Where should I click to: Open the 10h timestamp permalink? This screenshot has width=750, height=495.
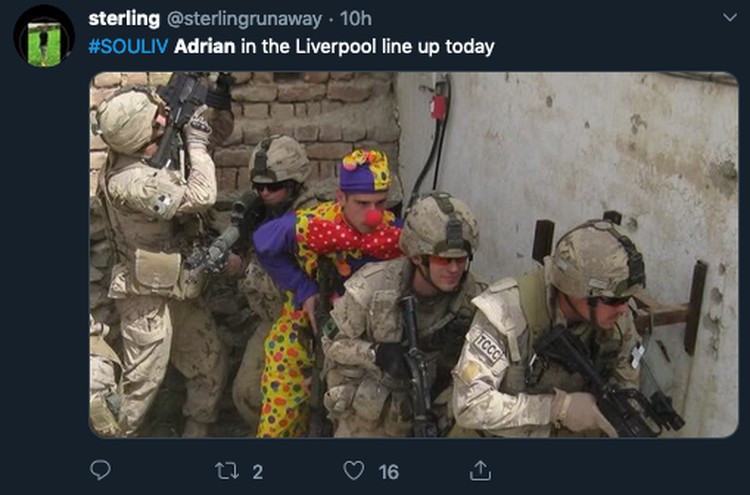(x=355, y=19)
